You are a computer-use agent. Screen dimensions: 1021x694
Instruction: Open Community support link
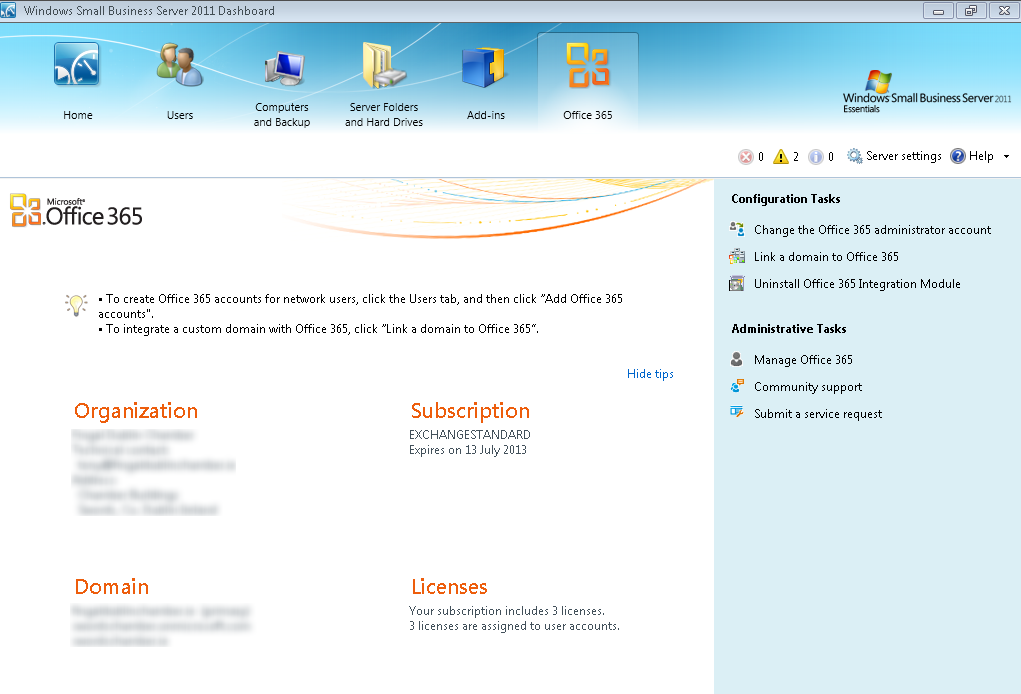807,387
